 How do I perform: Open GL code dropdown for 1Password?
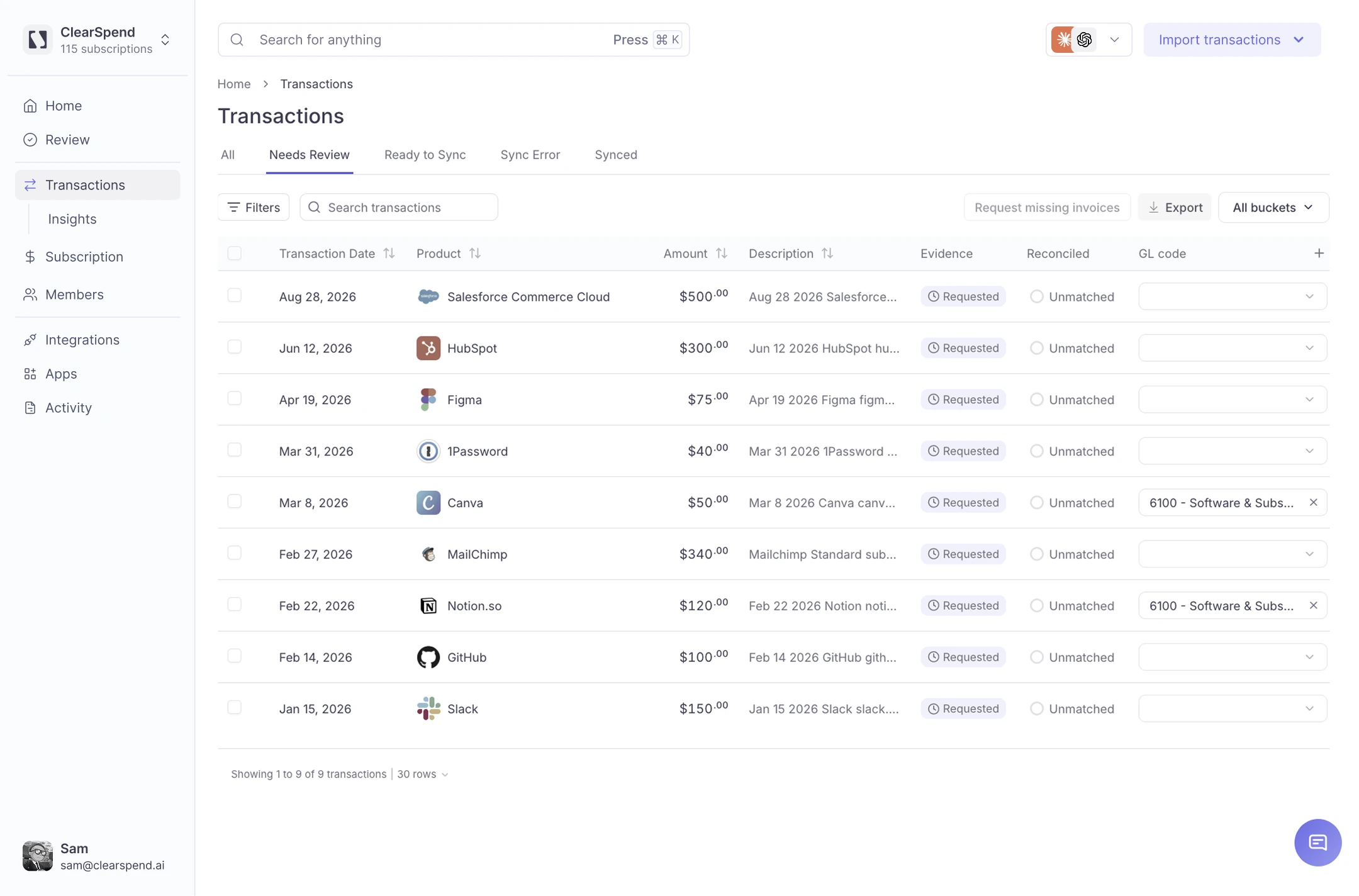pos(1233,451)
